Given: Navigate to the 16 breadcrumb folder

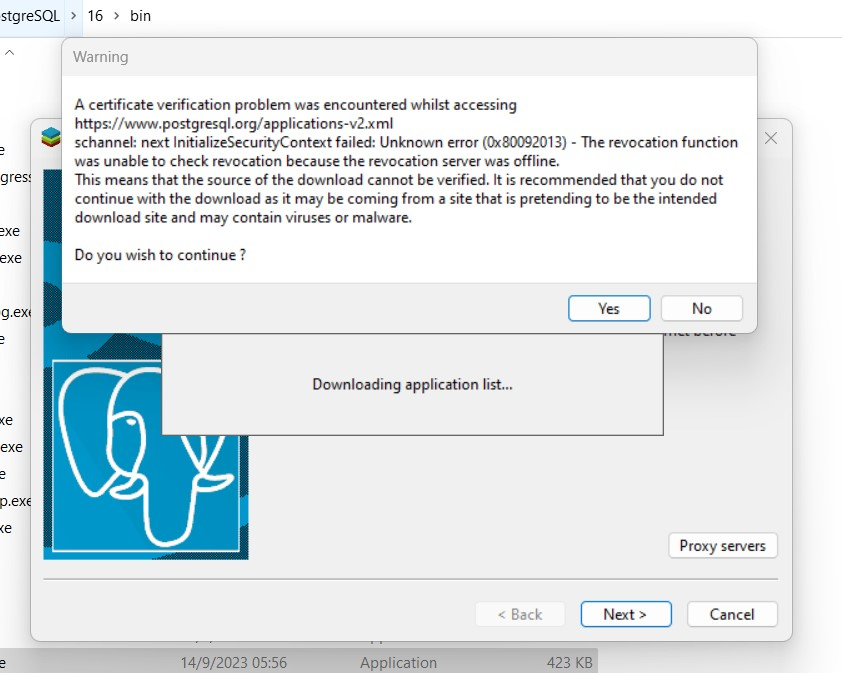Looking at the screenshot, I should (96, 16).
